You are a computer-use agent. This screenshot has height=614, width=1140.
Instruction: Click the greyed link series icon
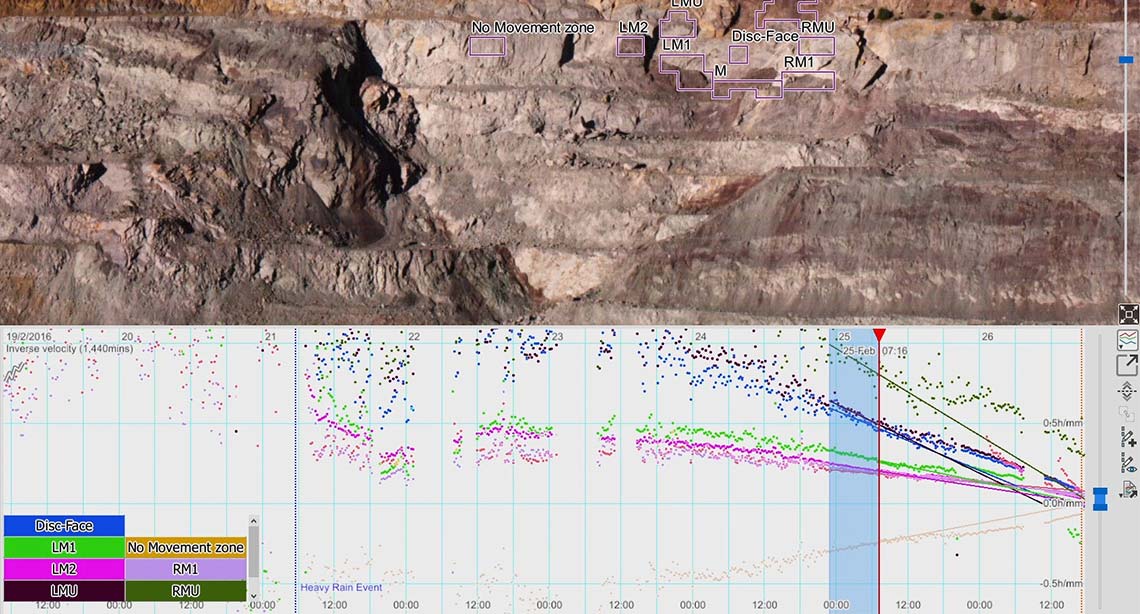click(1128, 414)
